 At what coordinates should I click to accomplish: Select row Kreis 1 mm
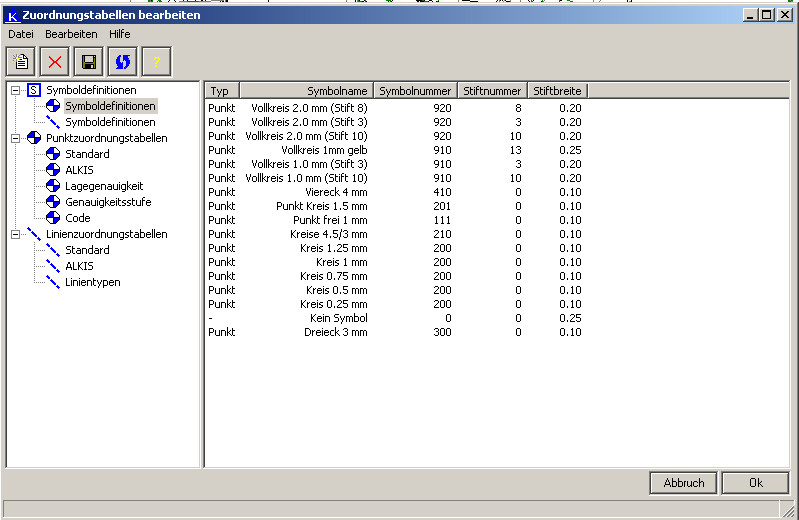(x=395, y=262)
